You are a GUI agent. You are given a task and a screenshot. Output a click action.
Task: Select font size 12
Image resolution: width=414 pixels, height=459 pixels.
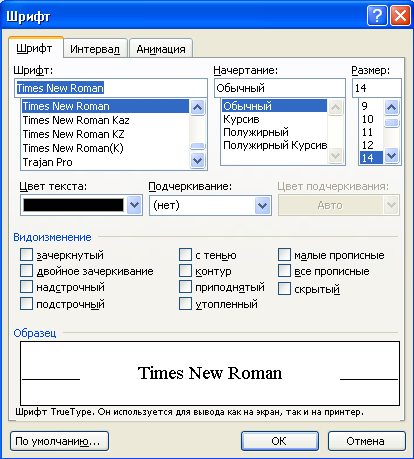click(x=371, y=145)
